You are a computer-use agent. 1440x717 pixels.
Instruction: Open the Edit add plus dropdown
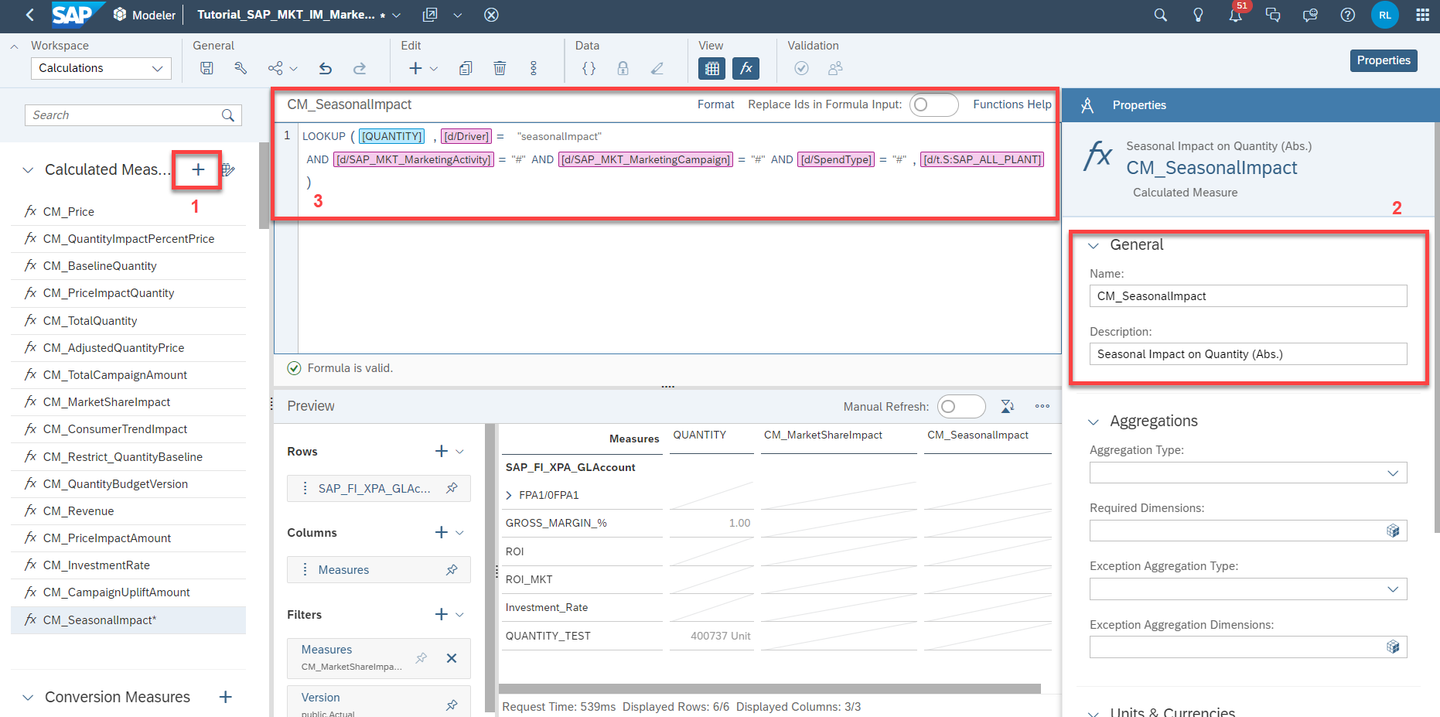coord(424,68)
